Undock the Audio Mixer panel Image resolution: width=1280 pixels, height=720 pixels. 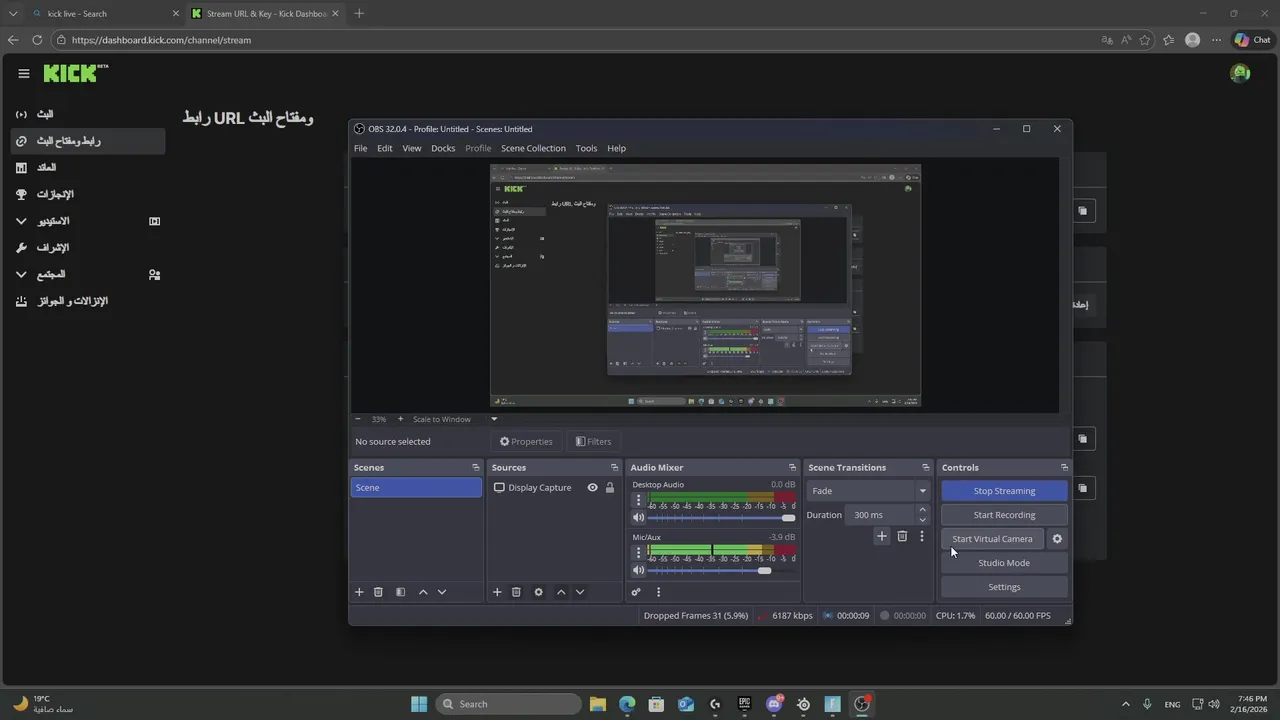pyautogui.click(x=792, y=467)
